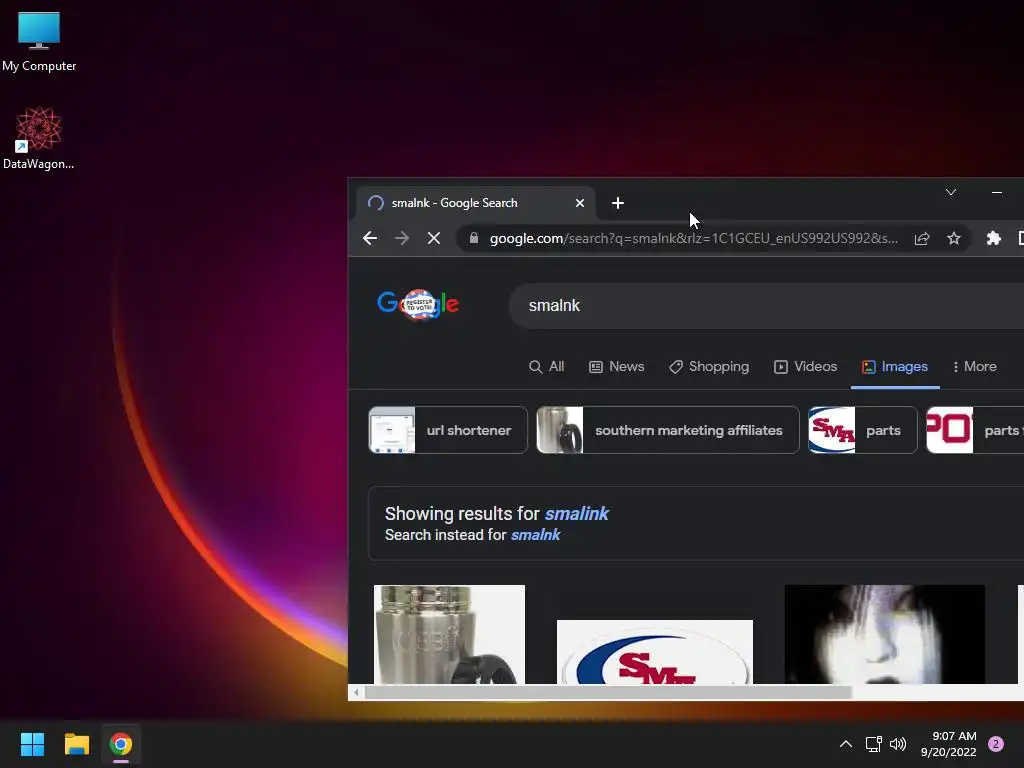Open the Windows Start menu

coord(32,744)
